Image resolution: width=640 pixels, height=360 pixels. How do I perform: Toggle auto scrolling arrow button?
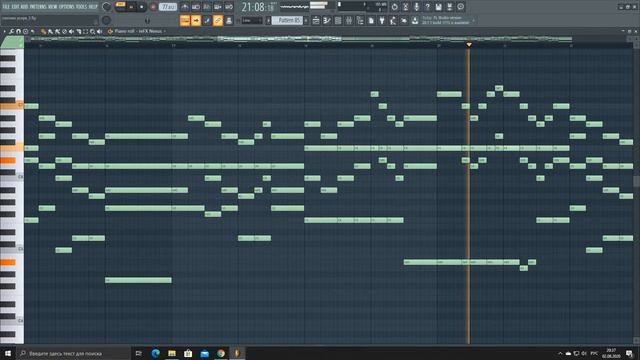pyautogui.click(x=196, y=20)
